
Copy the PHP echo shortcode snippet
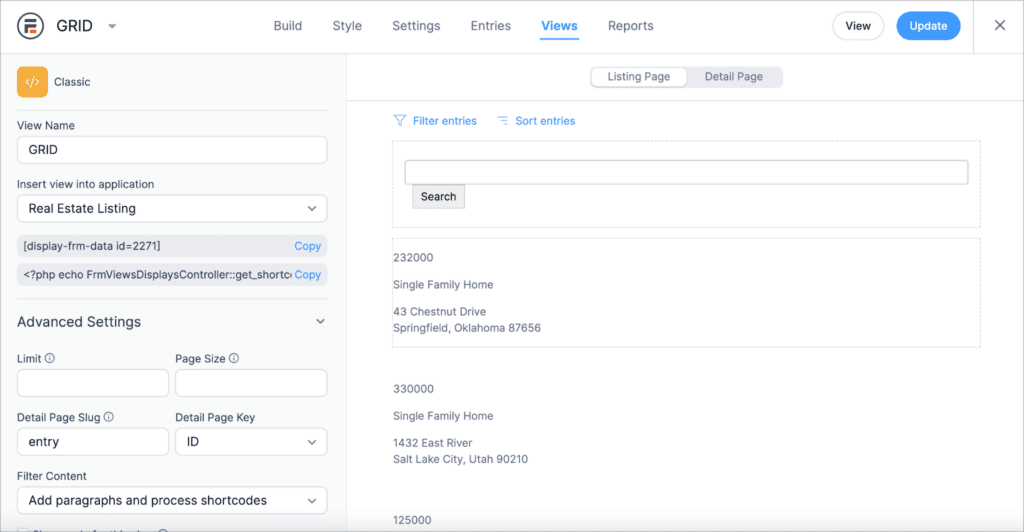(307, 275)
